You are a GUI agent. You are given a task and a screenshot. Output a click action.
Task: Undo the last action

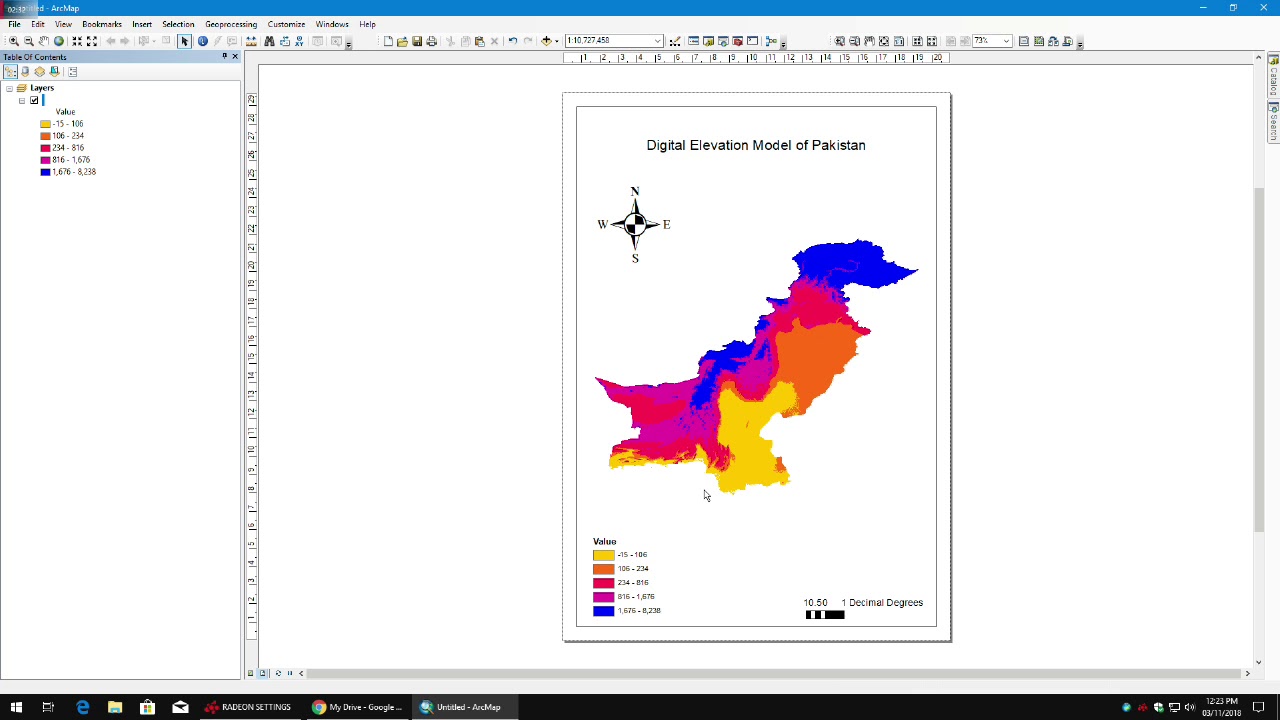(512, 41)
